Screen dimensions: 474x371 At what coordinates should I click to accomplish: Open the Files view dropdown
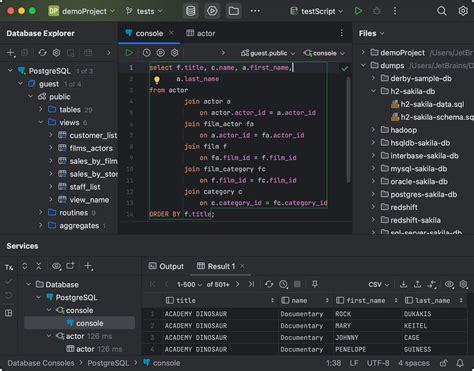point(371,33)
